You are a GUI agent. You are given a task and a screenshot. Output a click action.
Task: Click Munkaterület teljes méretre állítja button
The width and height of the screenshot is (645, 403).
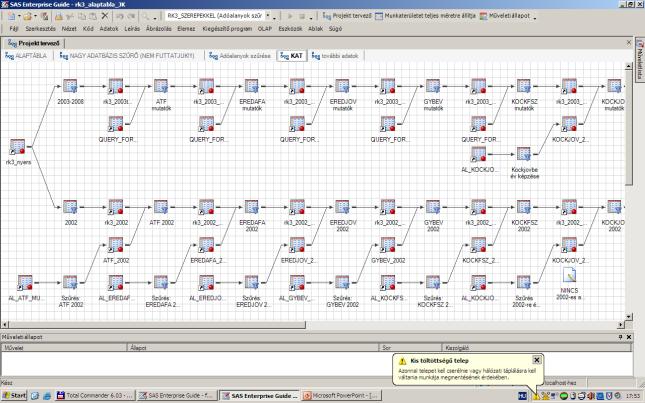pos(425,16)
